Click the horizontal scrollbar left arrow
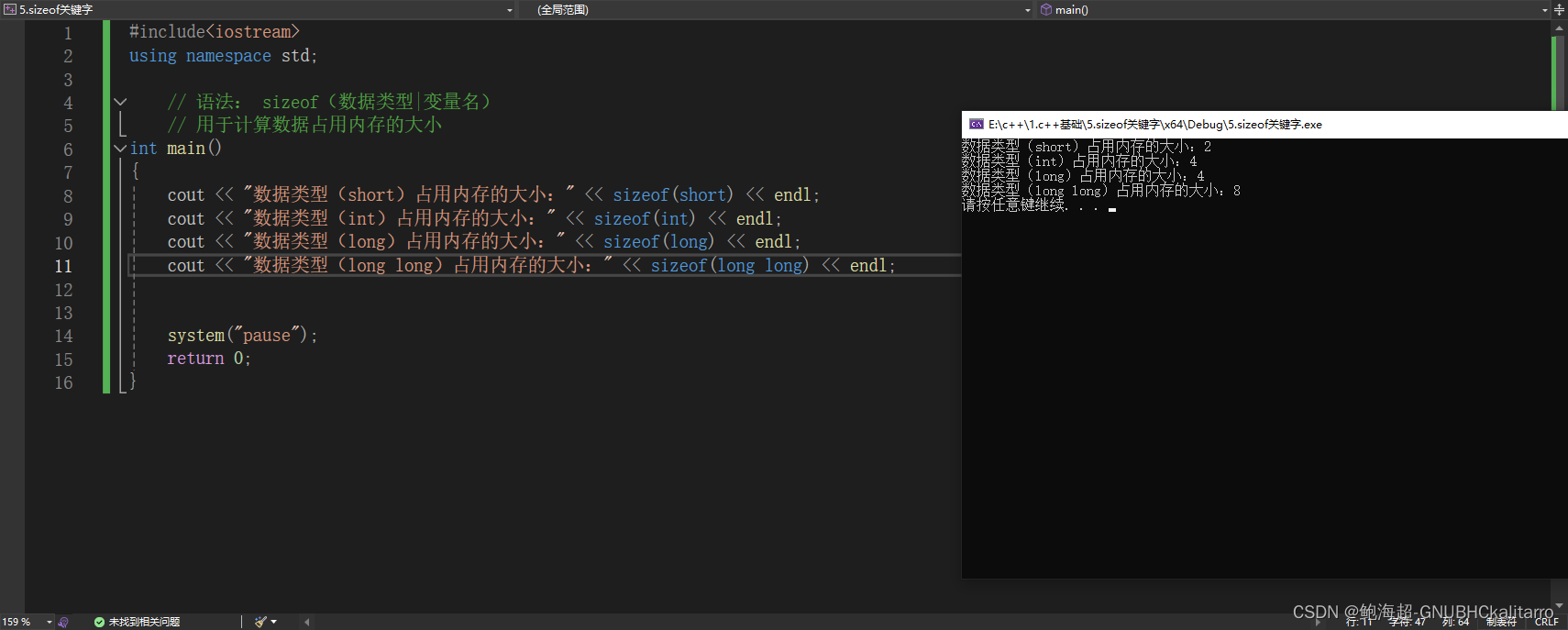This screenshot has width=1568, height=630. tap(306, 622)
